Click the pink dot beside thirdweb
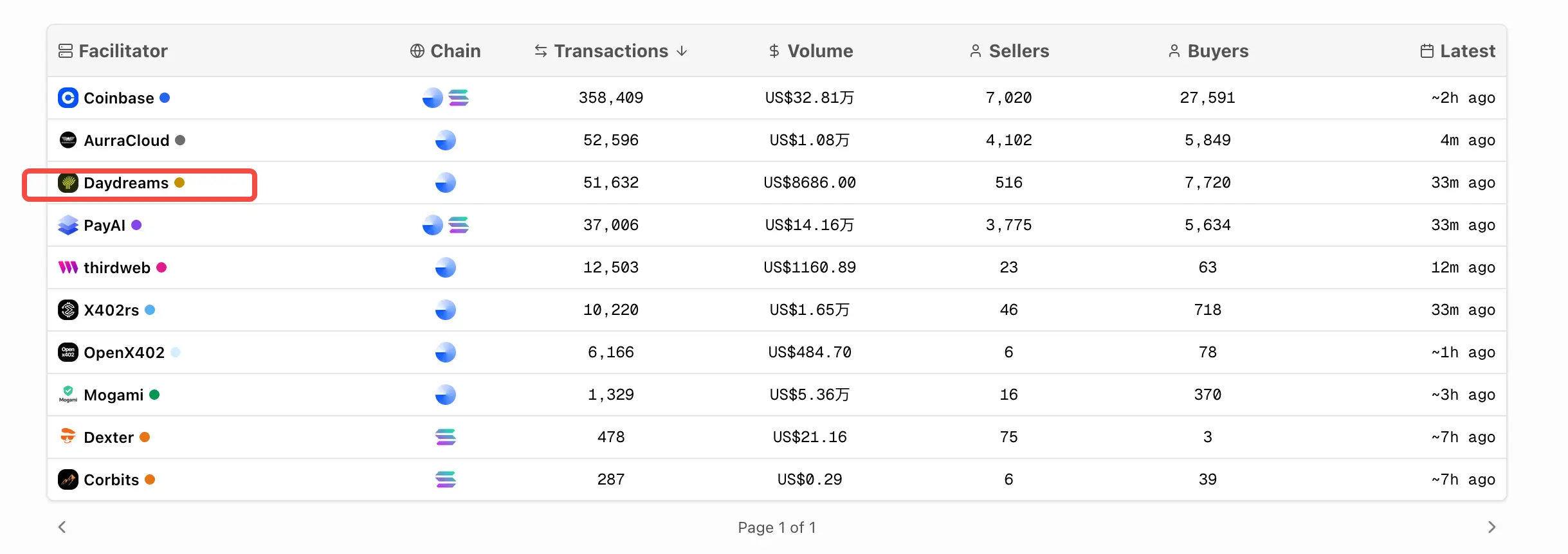The width and height of the screenshot is (1568, 554). point(161,267)
